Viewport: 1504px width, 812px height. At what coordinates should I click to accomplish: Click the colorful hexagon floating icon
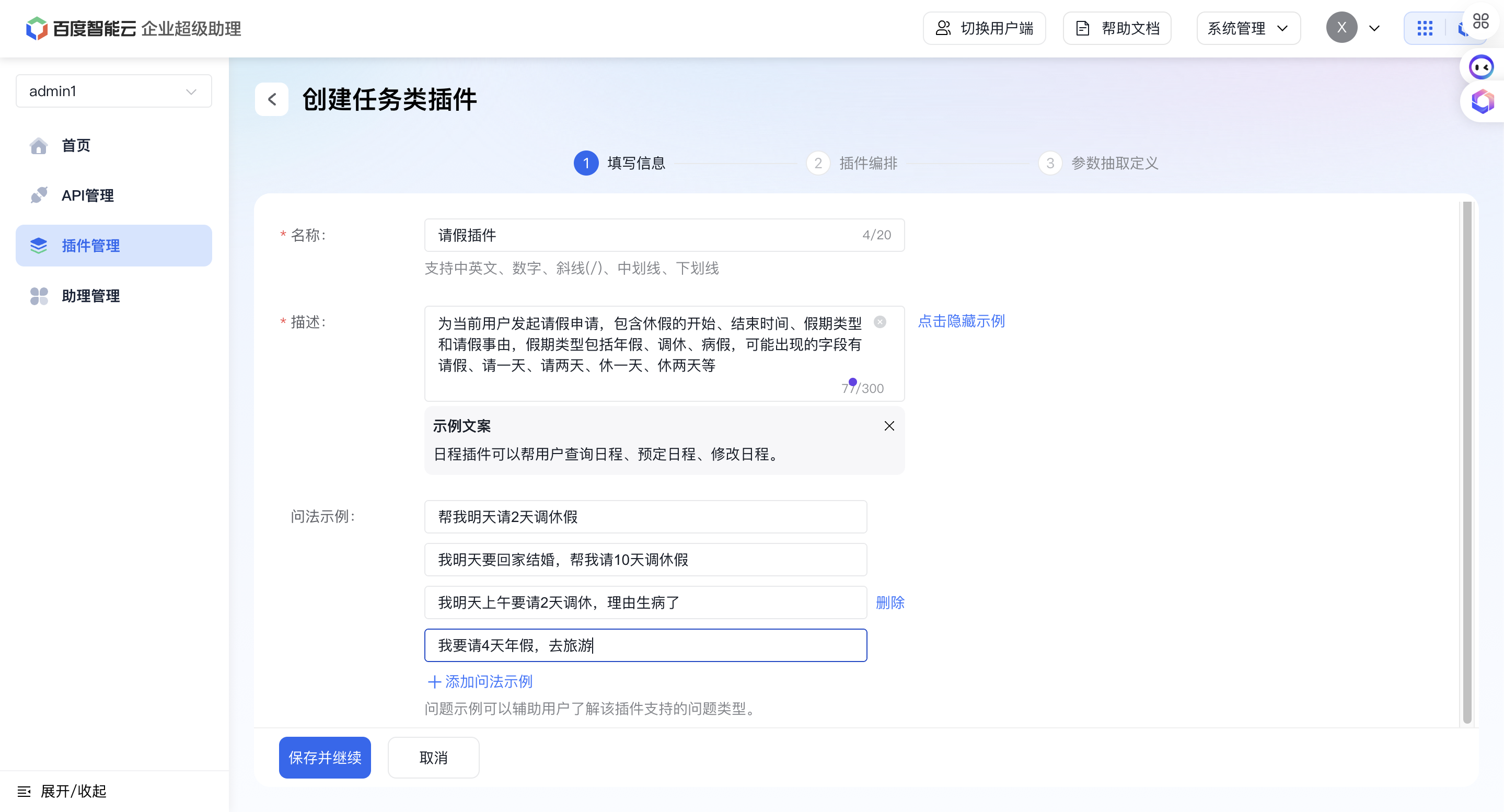click(1482, 101)
